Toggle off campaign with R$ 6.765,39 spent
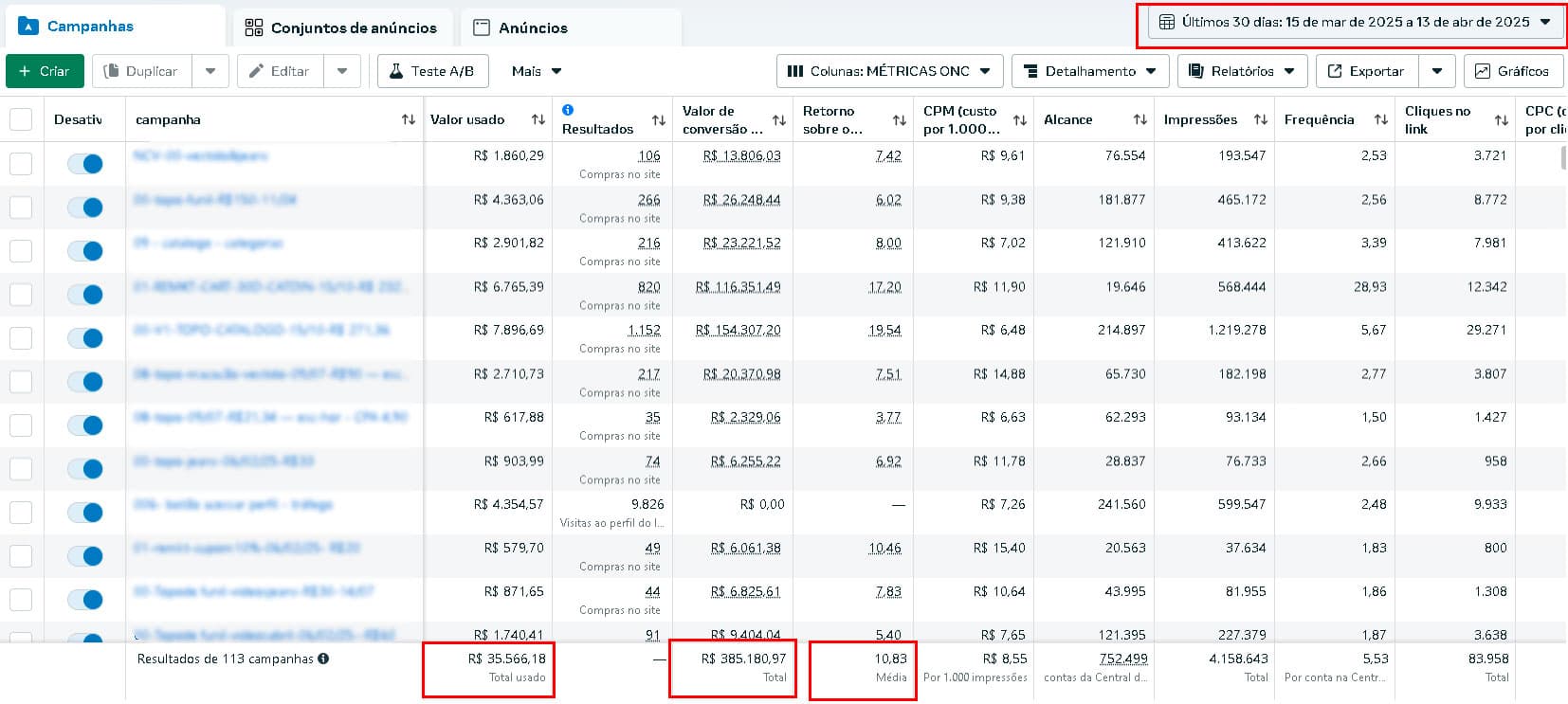Screen dimensions: 1568x704 85,295
